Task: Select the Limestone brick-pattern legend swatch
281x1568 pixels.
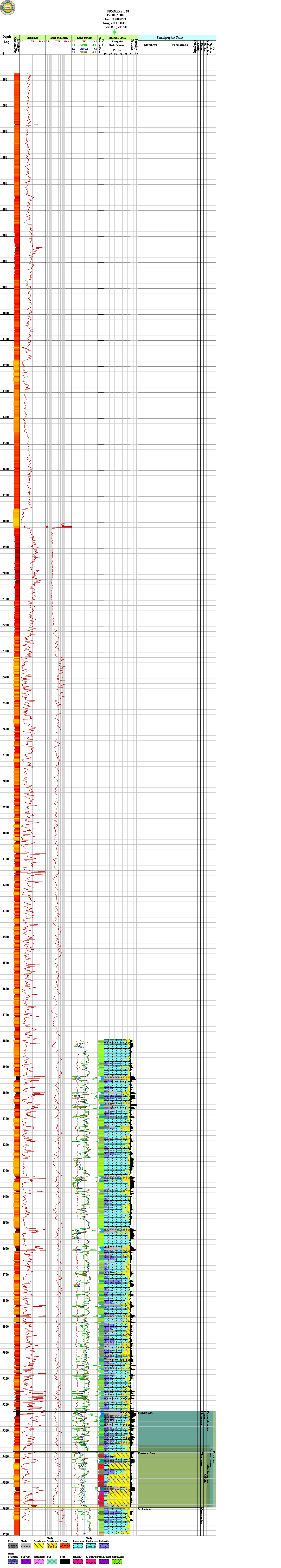Action: [79, 1546]
